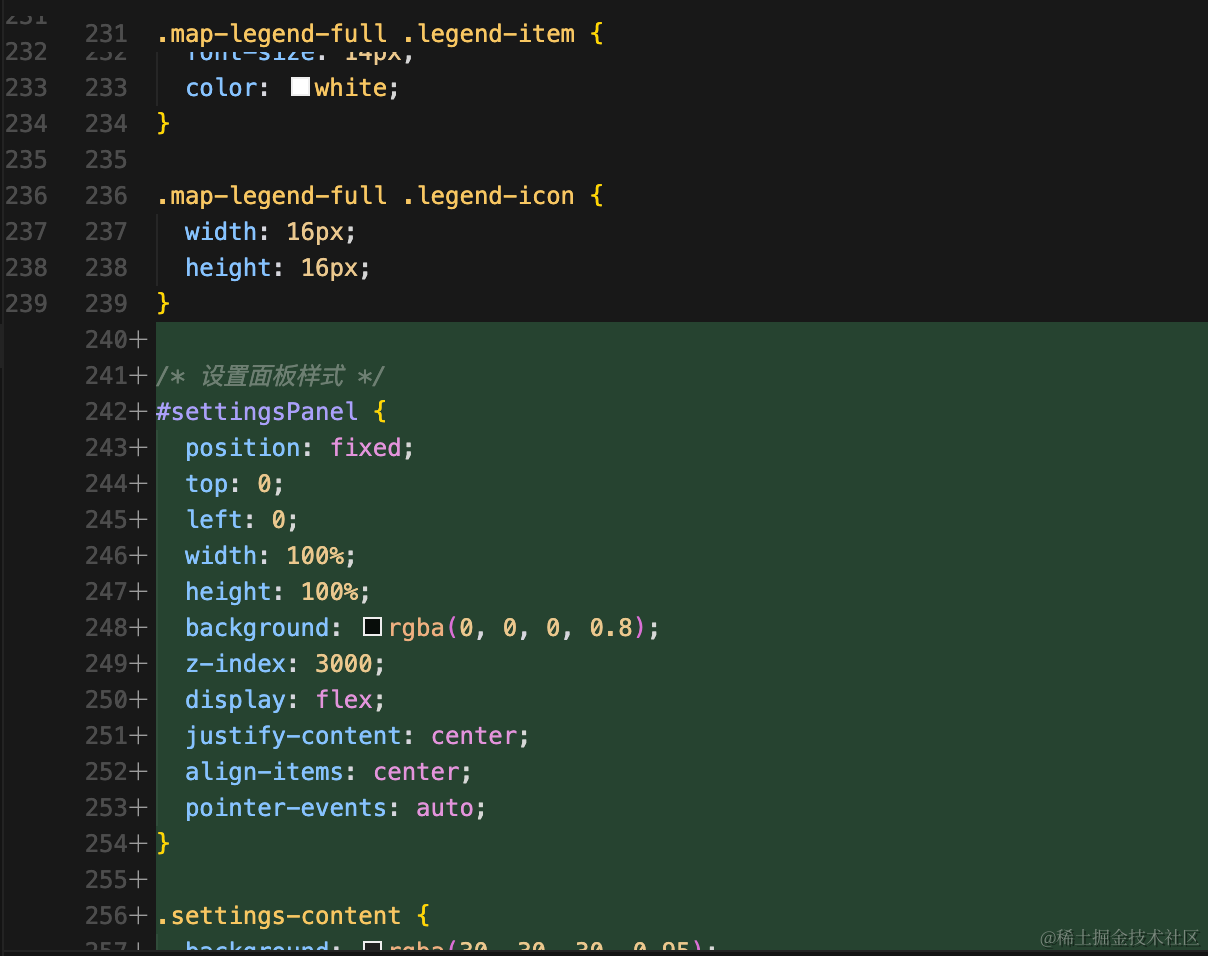This screenshot has width=1208, height=956.
Task: Click added line number "256+"
Action: [x=116, y=915]
